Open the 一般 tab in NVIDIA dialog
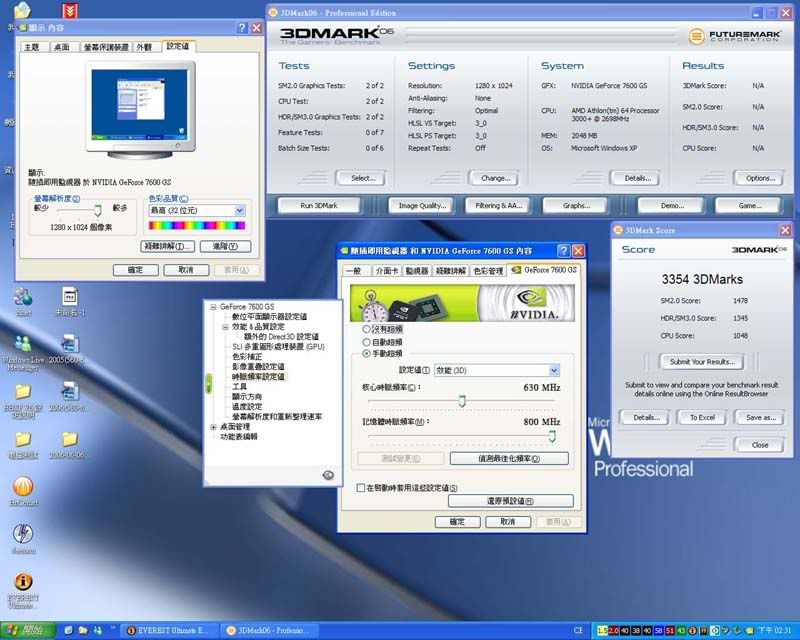 pos(354,271)
